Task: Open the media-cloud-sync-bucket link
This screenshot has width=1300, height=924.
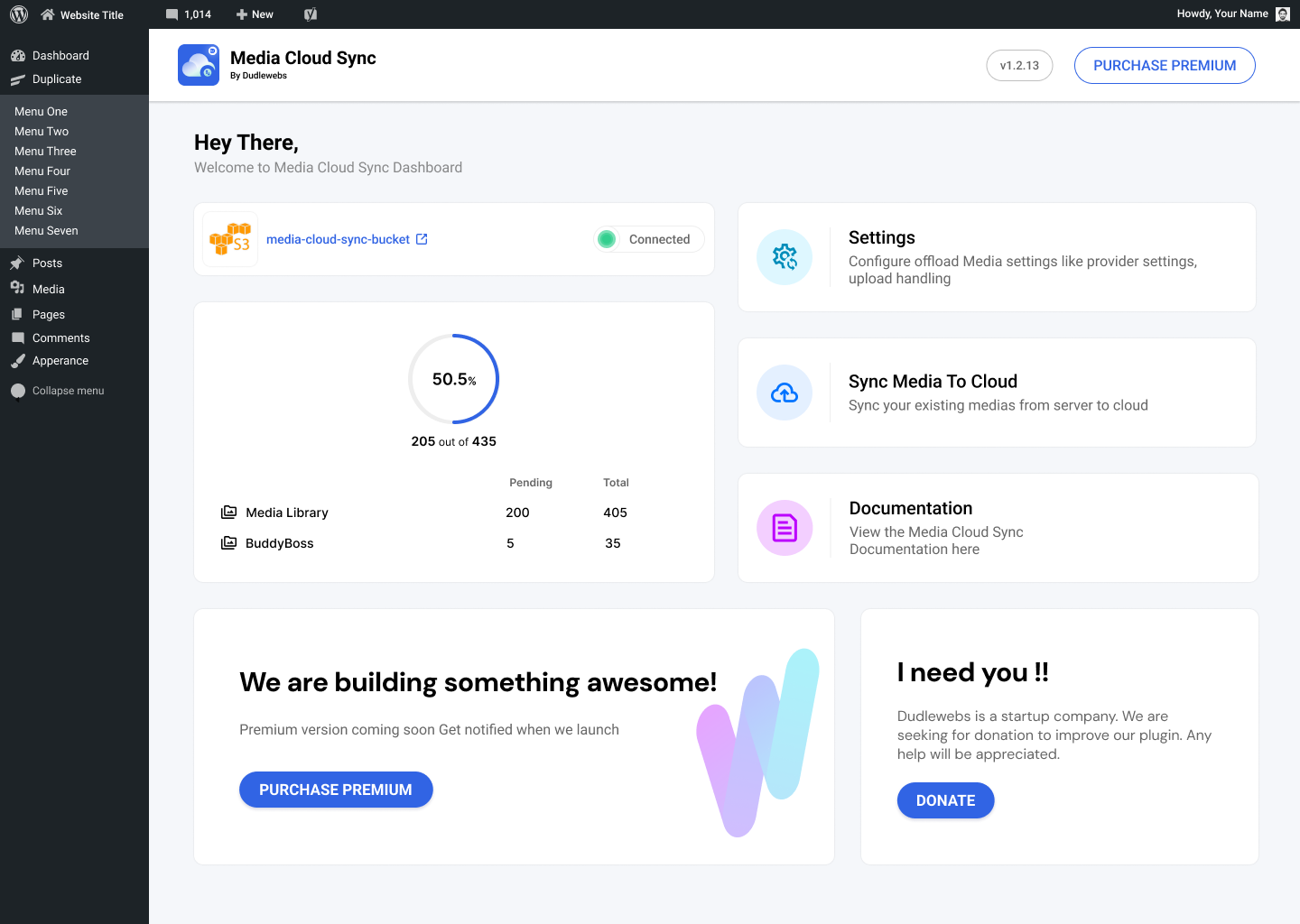Action: point(340,238)
